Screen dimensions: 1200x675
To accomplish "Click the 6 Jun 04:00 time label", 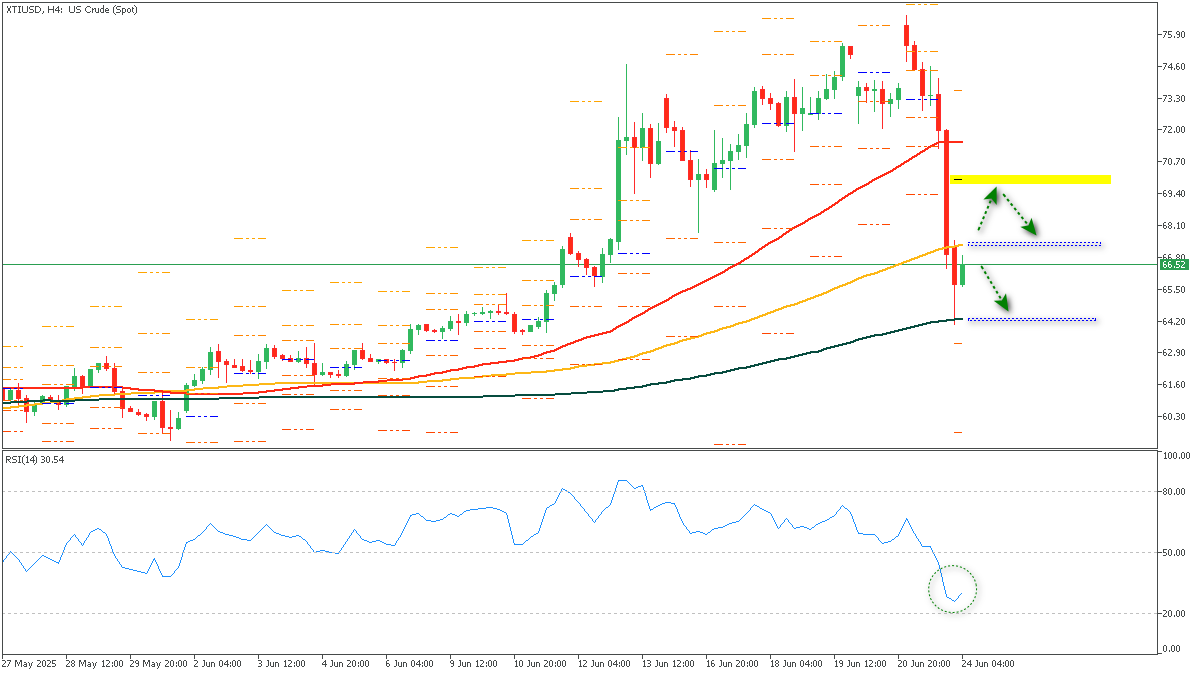I will point(409,663).
